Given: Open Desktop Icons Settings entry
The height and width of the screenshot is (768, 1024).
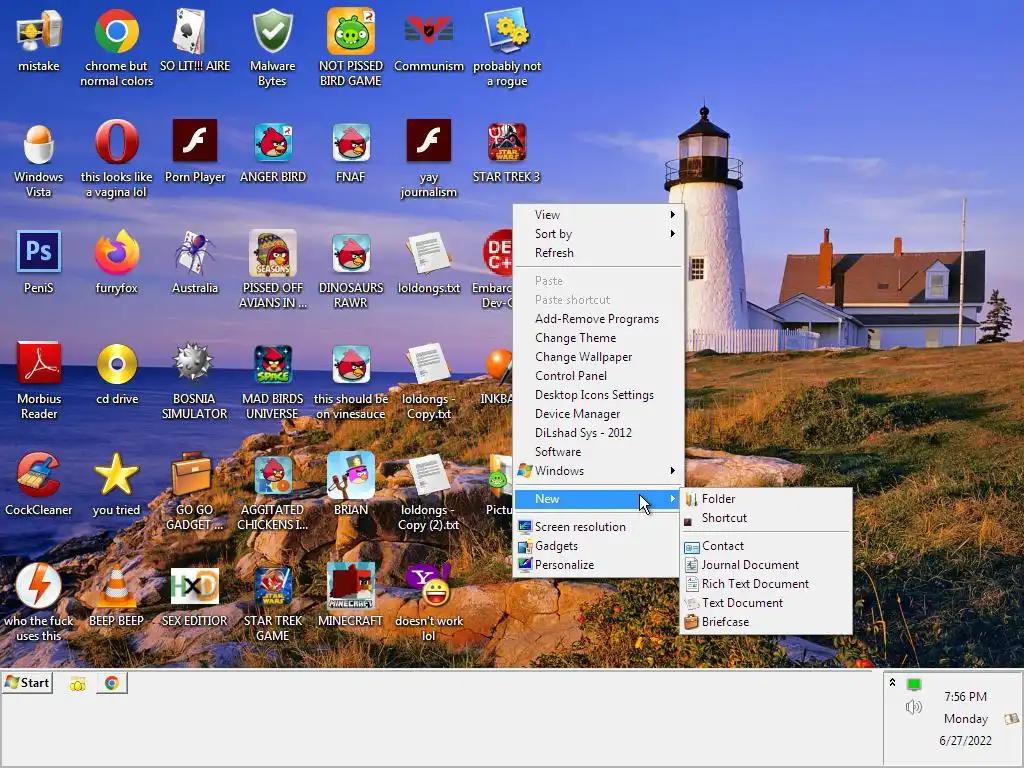Looking at the screenshot, I should point(598,394).
